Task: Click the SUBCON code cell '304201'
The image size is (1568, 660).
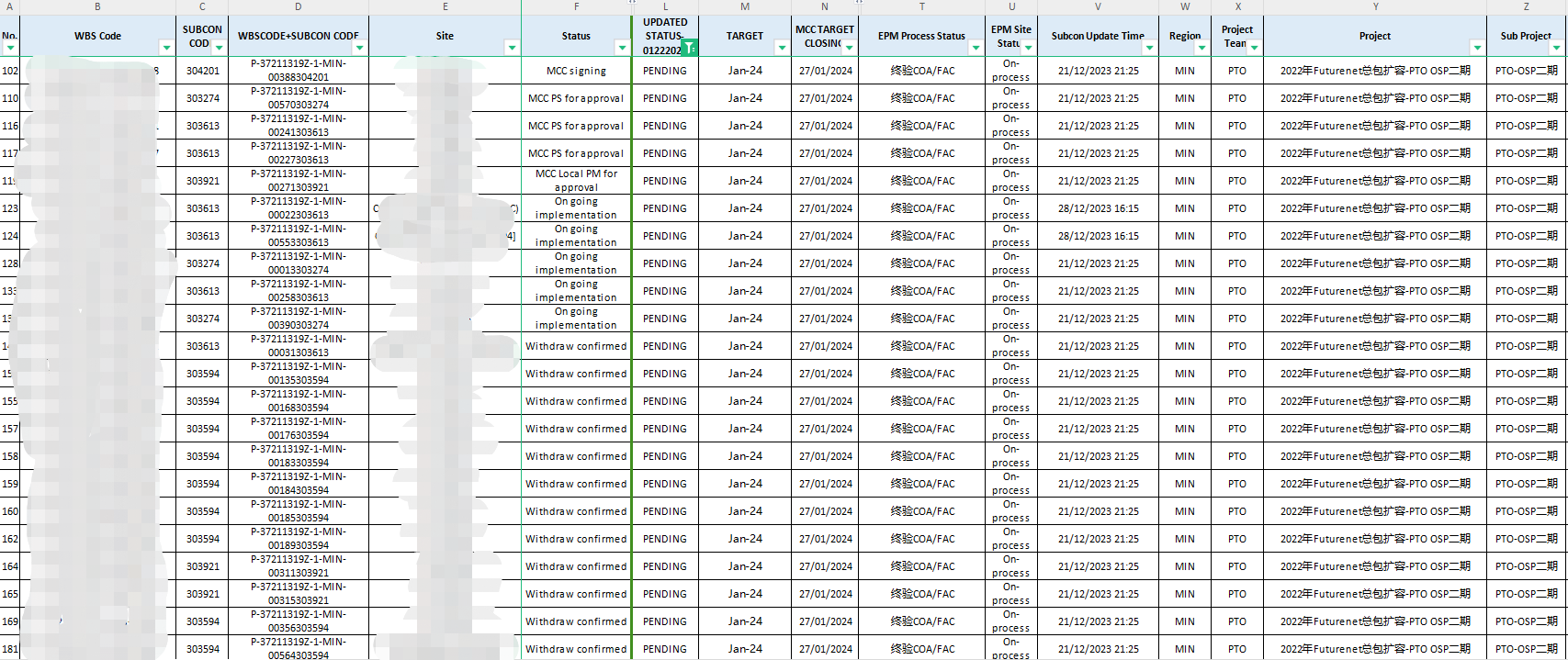Action: point(202,71)
